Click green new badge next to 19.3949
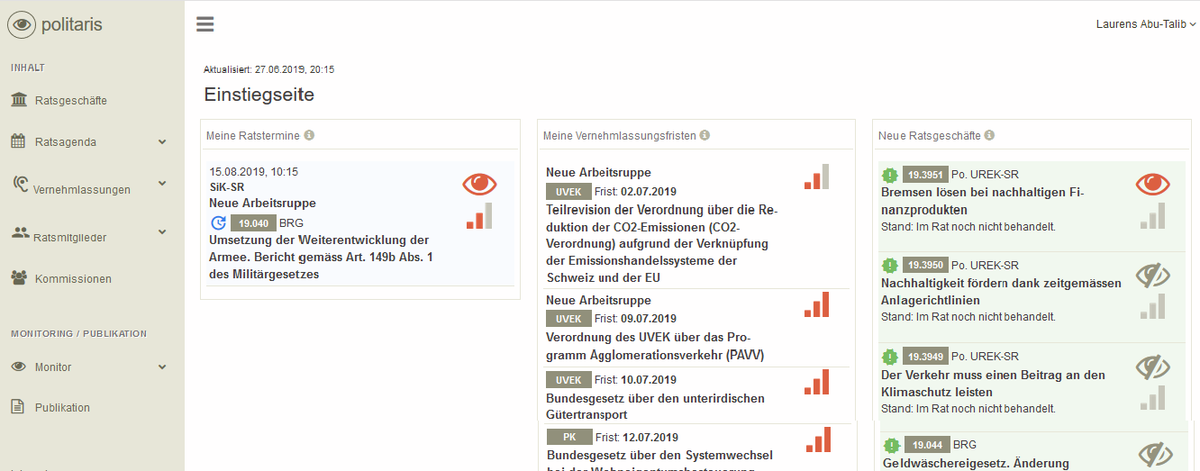 pos(889,356)
